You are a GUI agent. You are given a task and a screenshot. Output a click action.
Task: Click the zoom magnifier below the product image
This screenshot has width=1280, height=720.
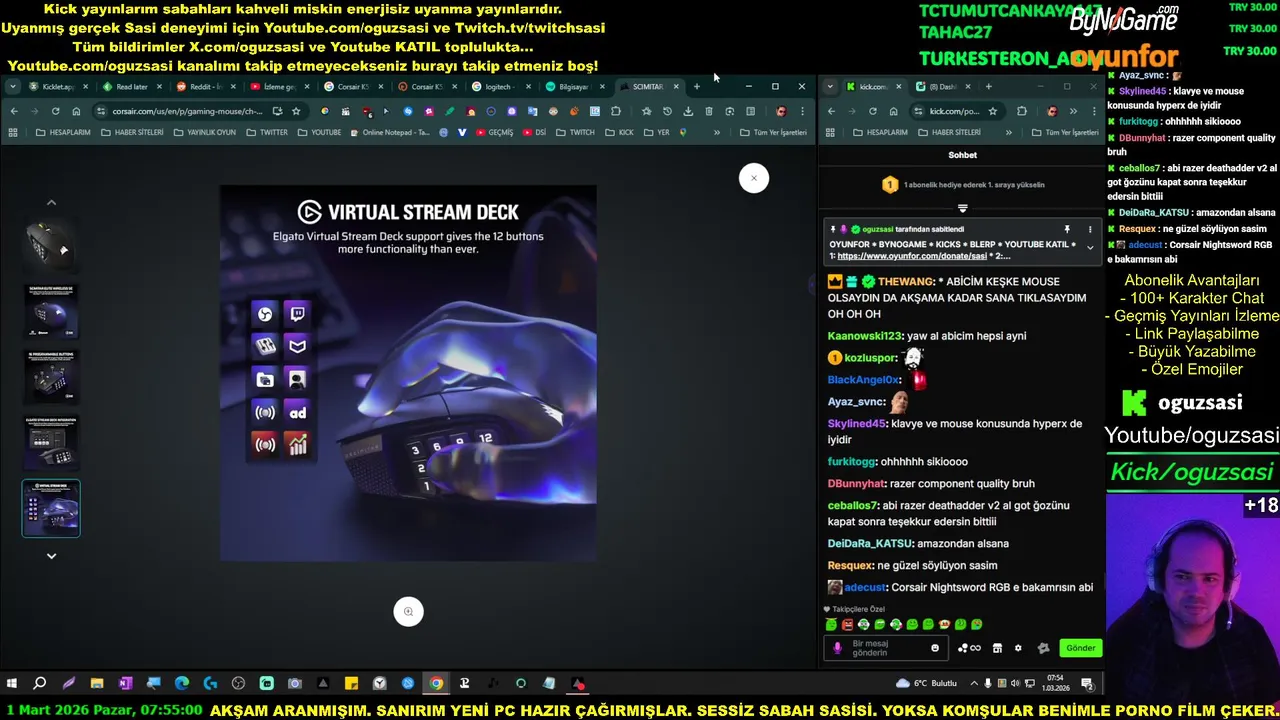[408, 611]
